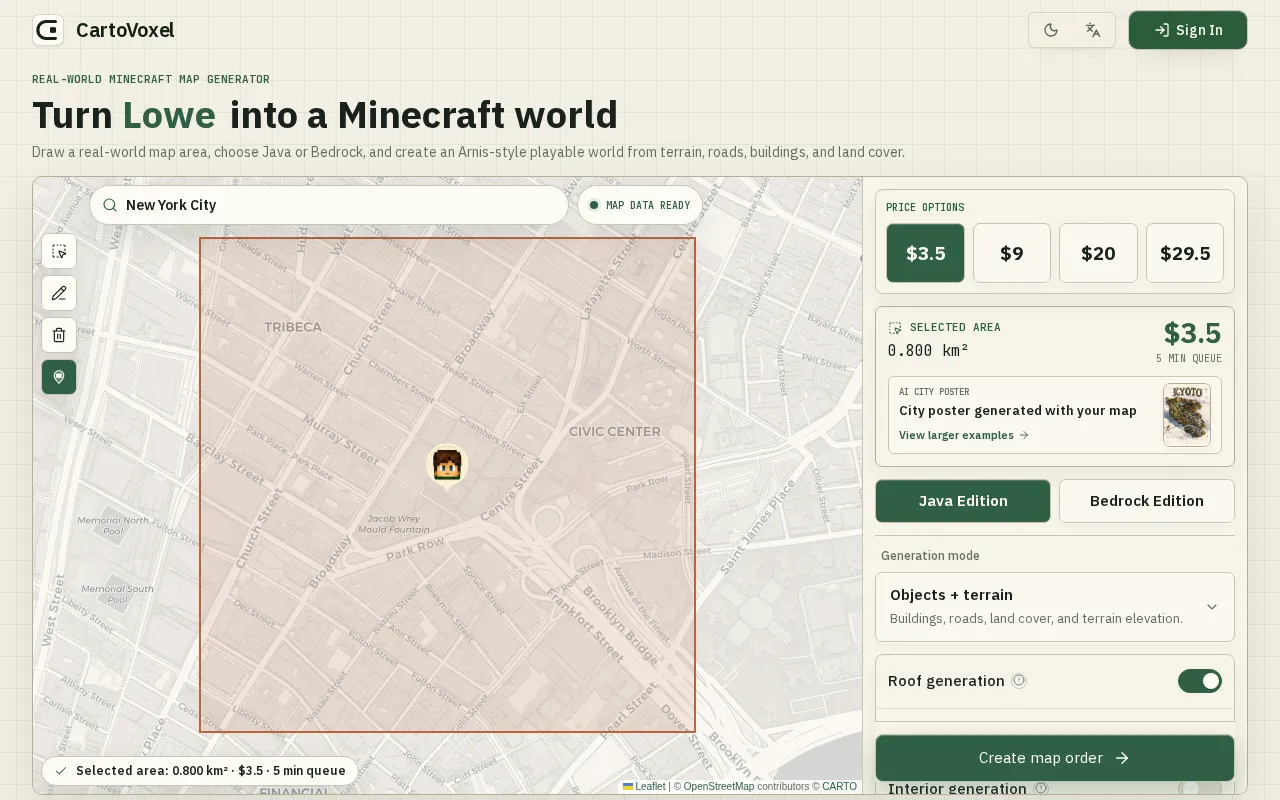Click the Map Data Ready status badge
The image size is (1280, 800).
tap(640, 205)
